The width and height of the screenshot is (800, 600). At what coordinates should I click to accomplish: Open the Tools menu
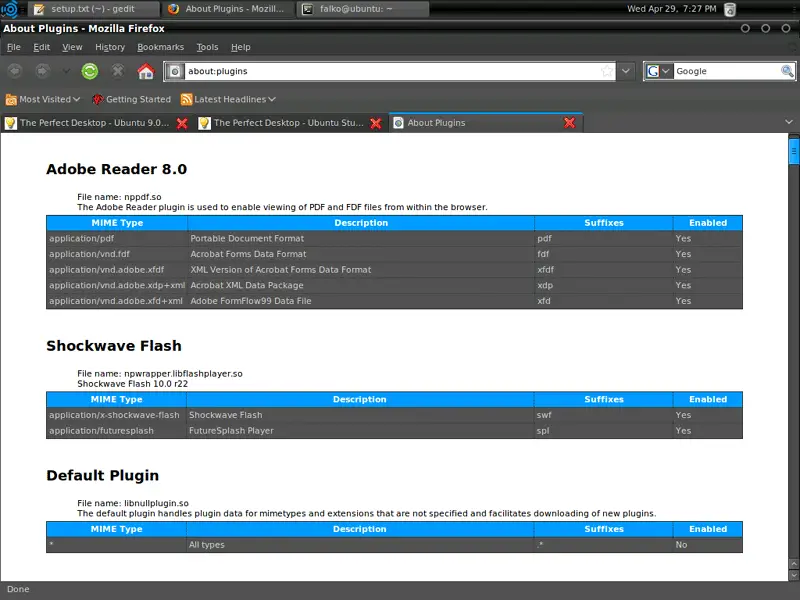(x=207, y=47)
